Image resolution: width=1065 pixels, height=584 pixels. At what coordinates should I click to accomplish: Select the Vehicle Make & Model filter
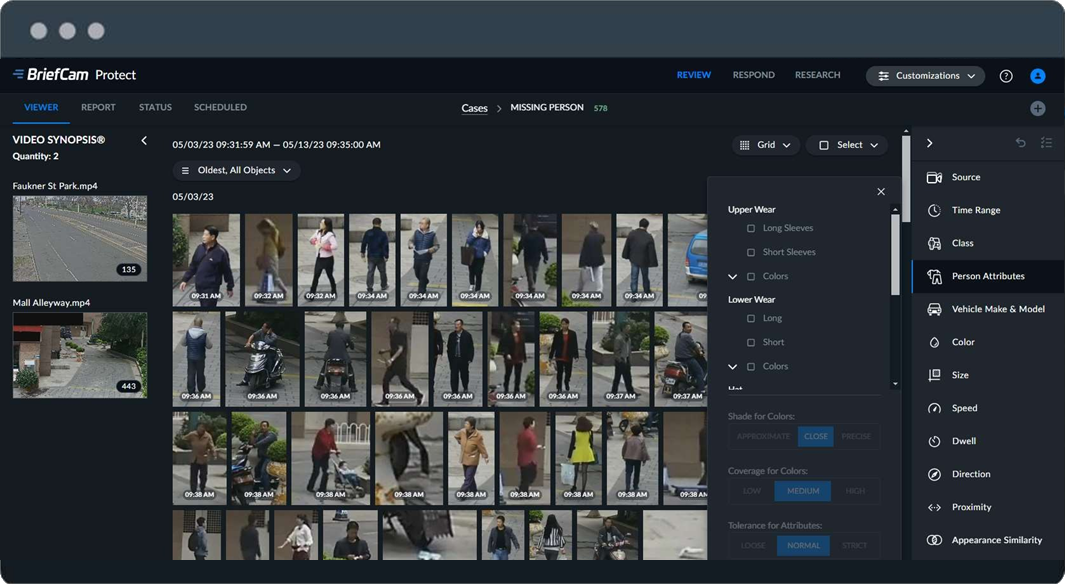pos(997,309)
